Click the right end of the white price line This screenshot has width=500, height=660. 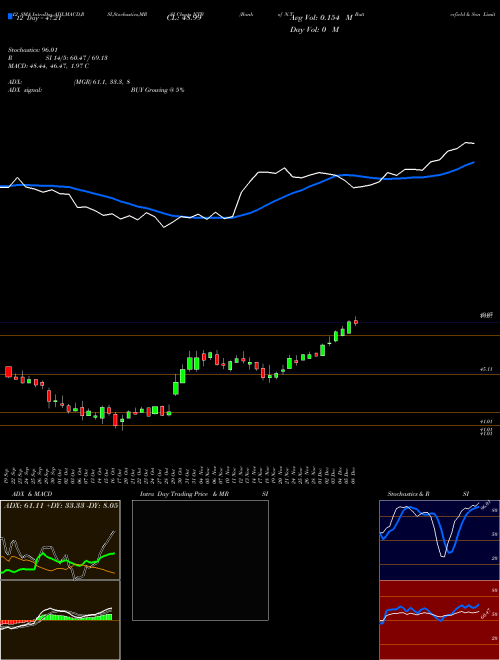pos(473,144)
